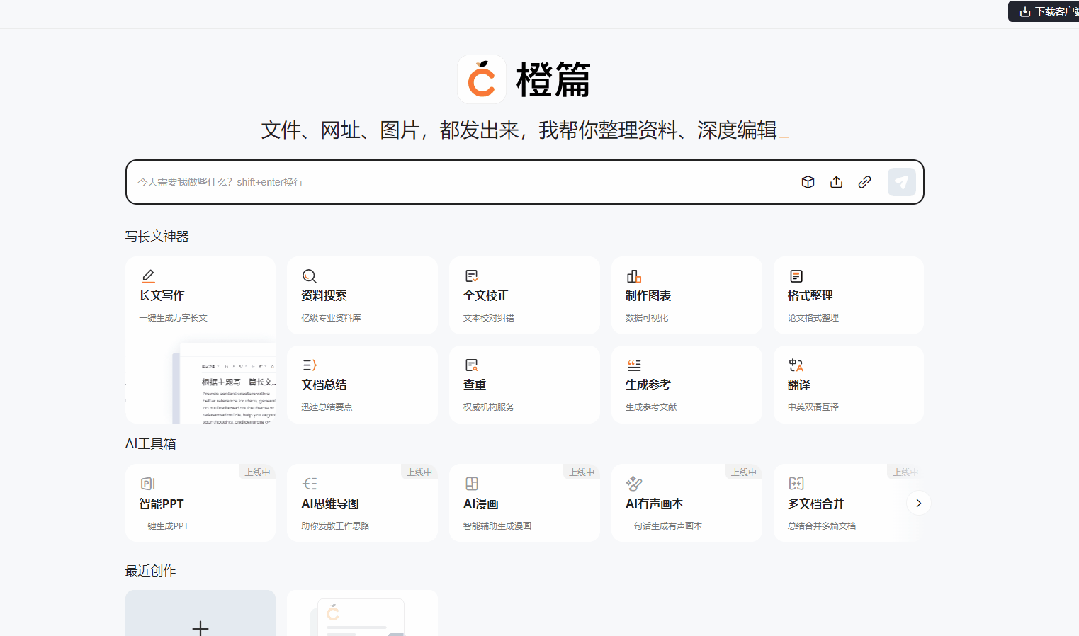Select the AI思维导图 mind map tool
The image size is (1079, 636).
click(x=362, y=503)
